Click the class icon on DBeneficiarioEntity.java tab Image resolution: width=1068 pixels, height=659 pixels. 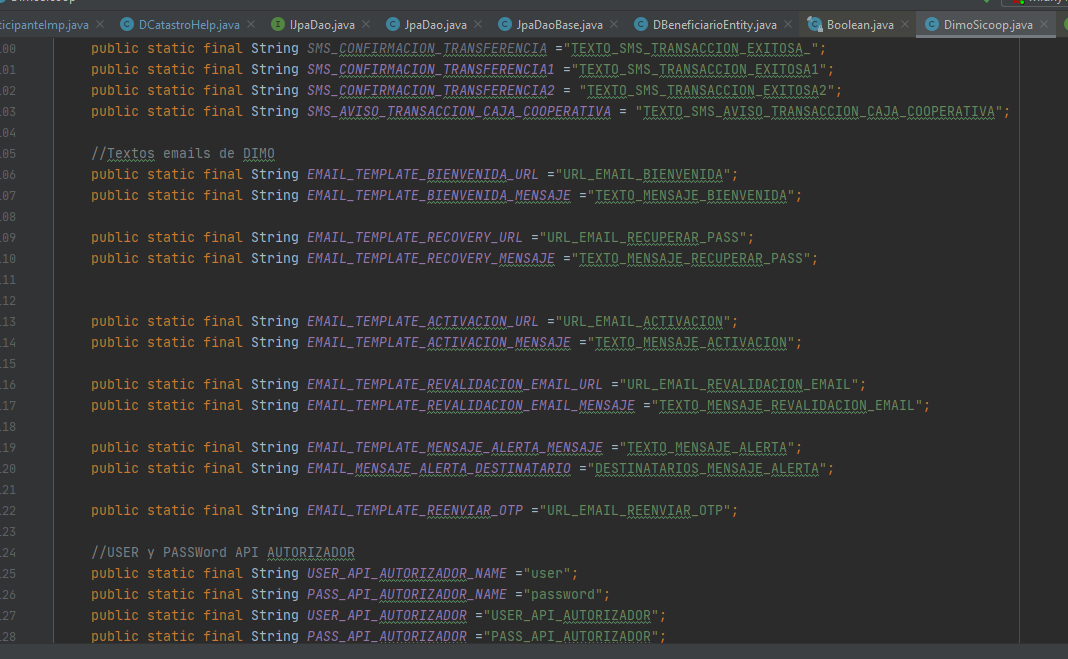[641, 24]
